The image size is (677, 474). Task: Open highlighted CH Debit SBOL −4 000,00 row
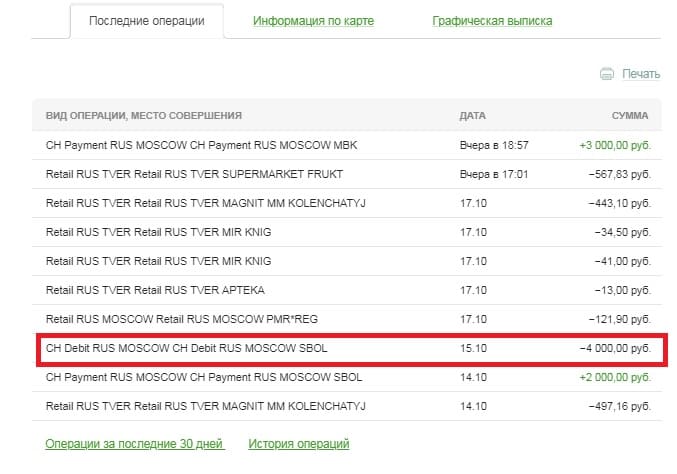pyautogui.click(x=186, y=349)
